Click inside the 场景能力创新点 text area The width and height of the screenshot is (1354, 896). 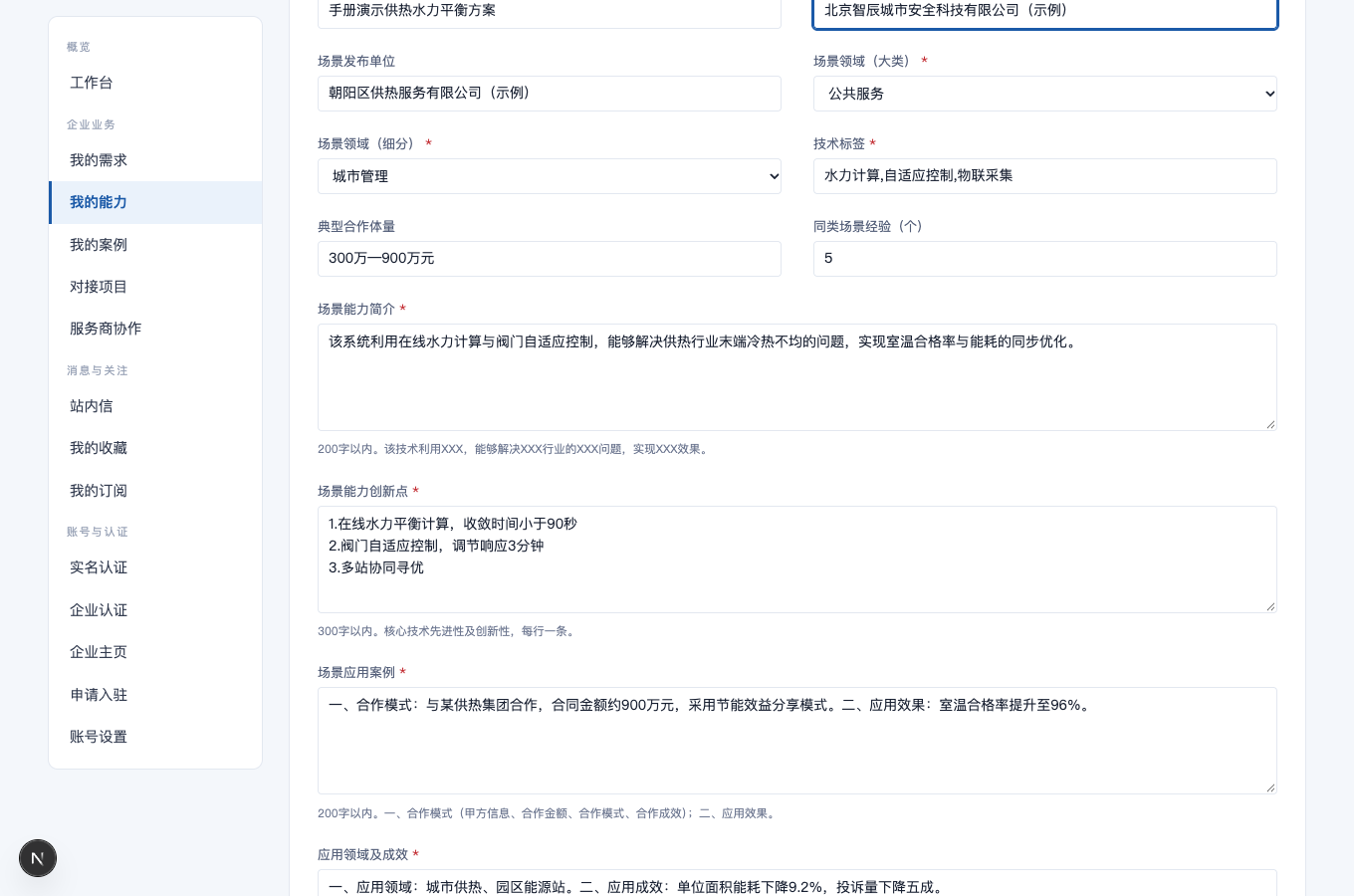[x=797, y=560]
